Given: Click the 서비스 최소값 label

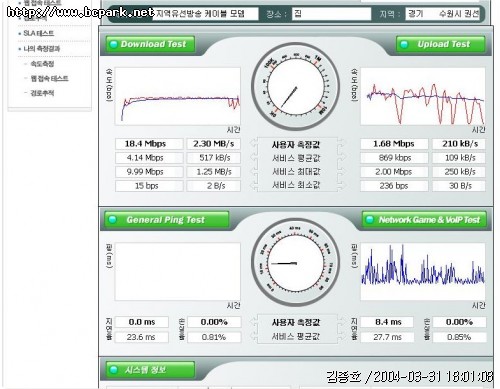Looking at the screenshot, I should tap(296, 185).
